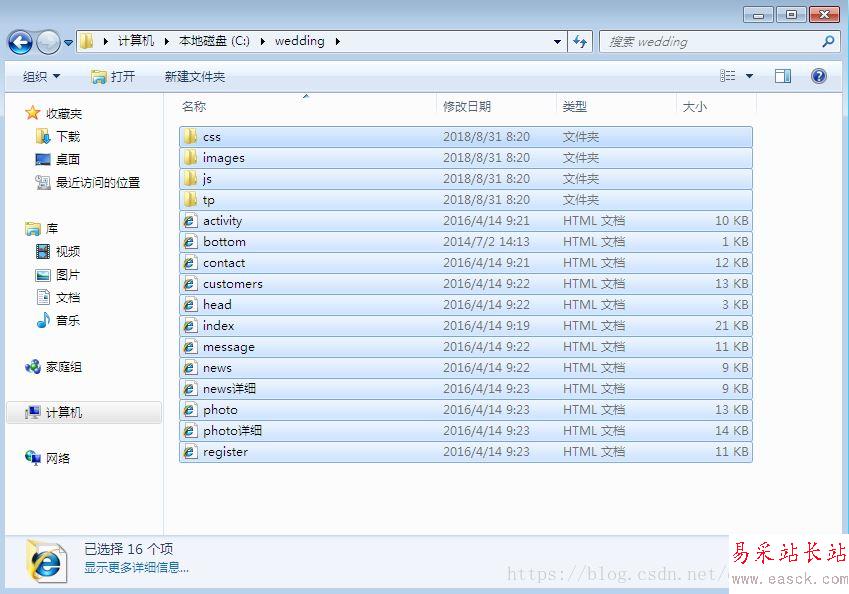The width and height of the screenshot is (849, 594).
Task: Open the view options dropdown arrow
Action: (x=749, y=76)
